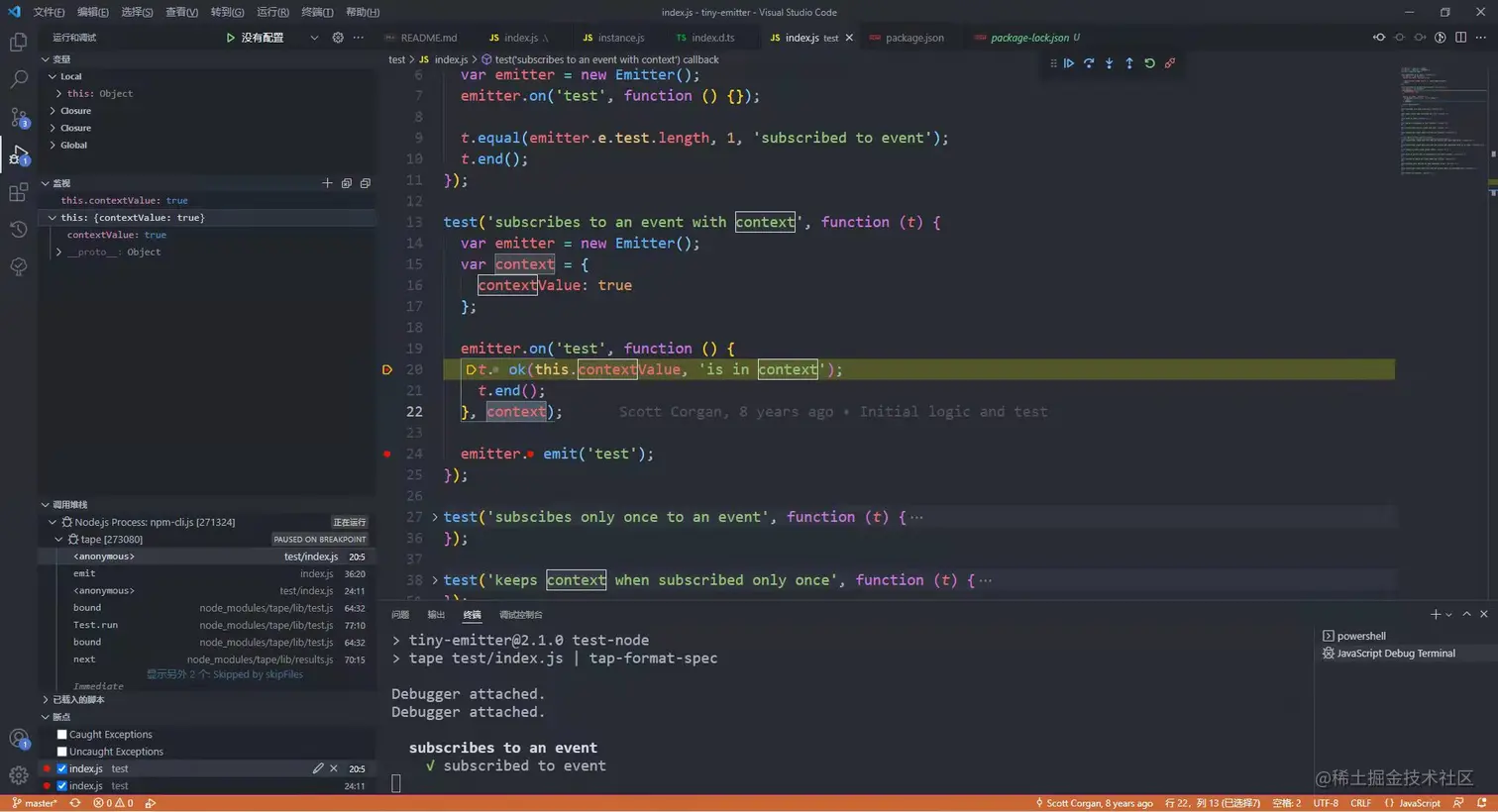Close the terminal panel
1498x812 pixels.
coord(1483,615)
